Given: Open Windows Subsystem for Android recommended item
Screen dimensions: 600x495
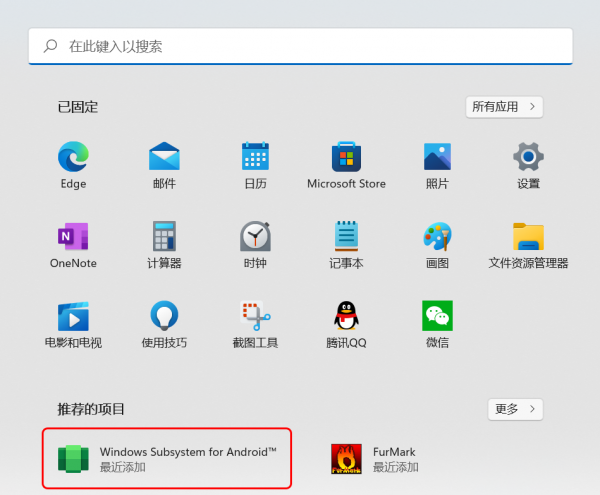Looking at the screenshot, I should [167, 458].
